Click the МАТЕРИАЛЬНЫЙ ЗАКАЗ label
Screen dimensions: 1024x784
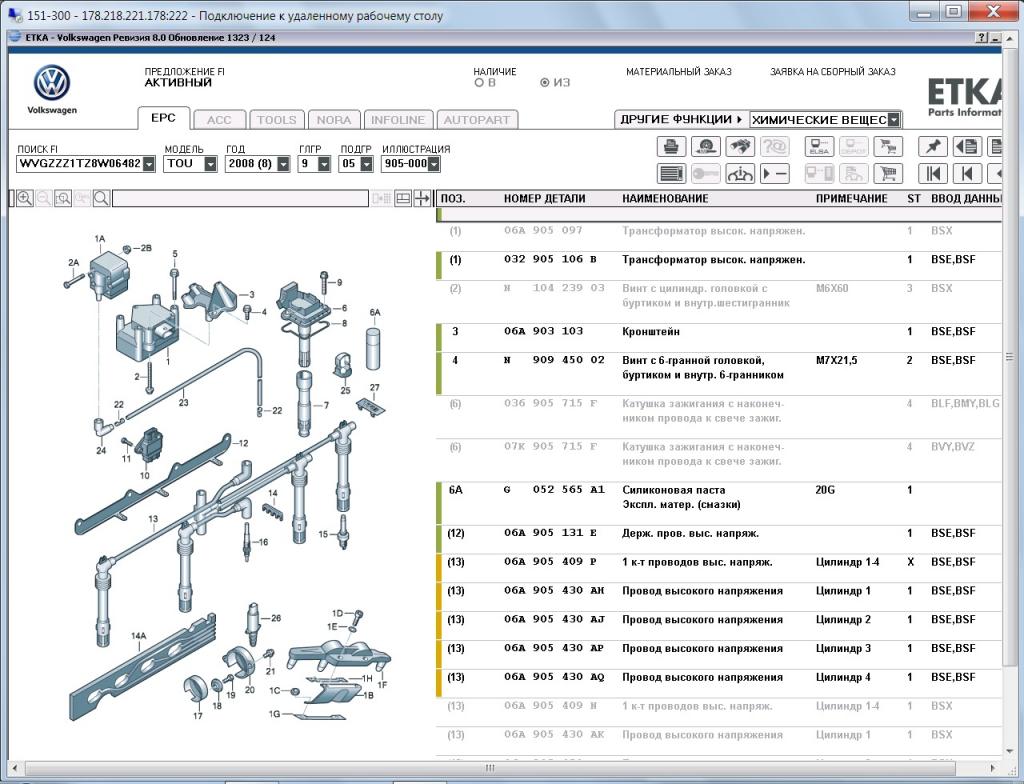click(x=679, y=72)
